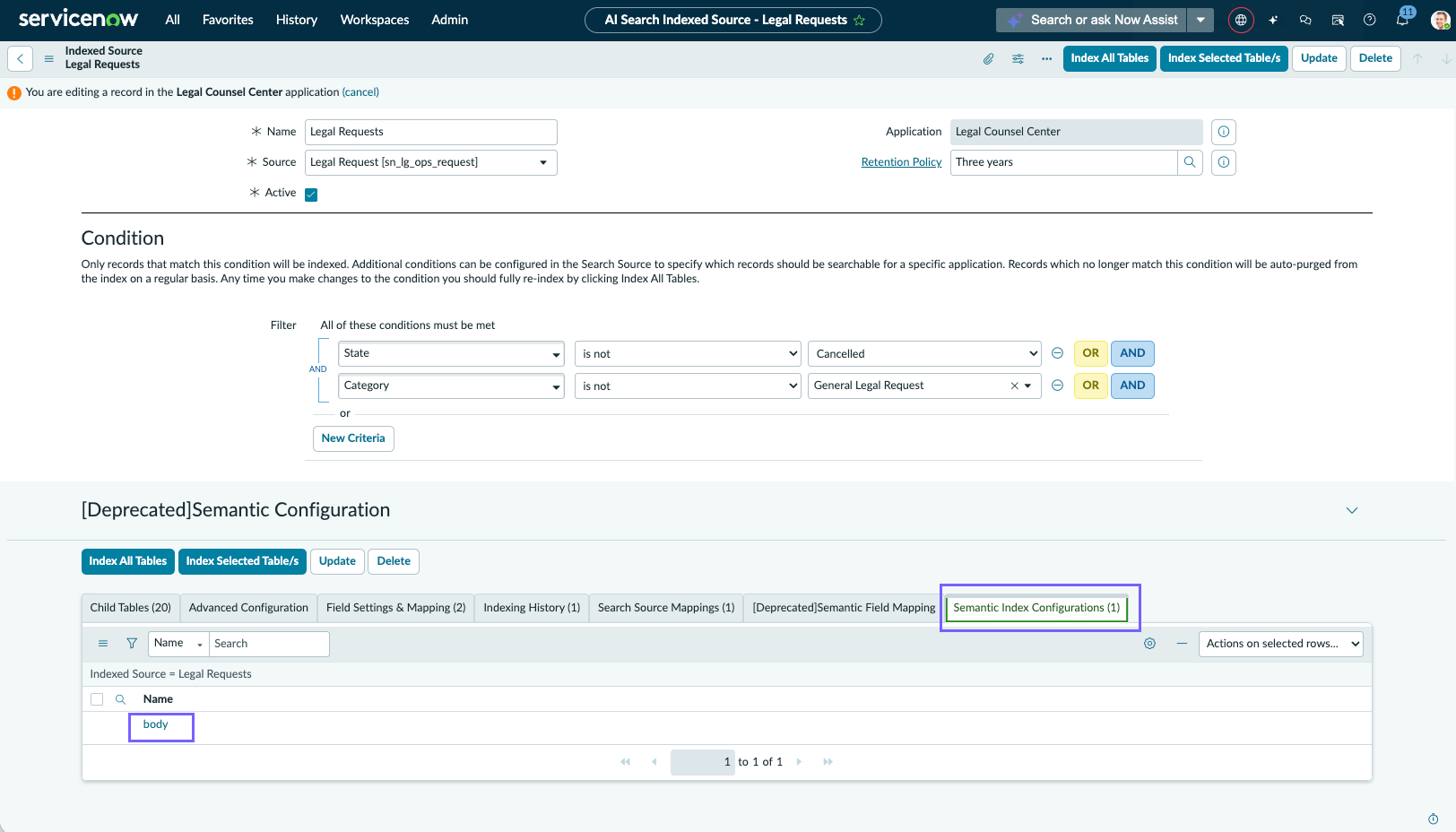Viewport: 1456px width, 832px height.
Task: Toggle the Active checkbox
Action: tap(311, 195)
